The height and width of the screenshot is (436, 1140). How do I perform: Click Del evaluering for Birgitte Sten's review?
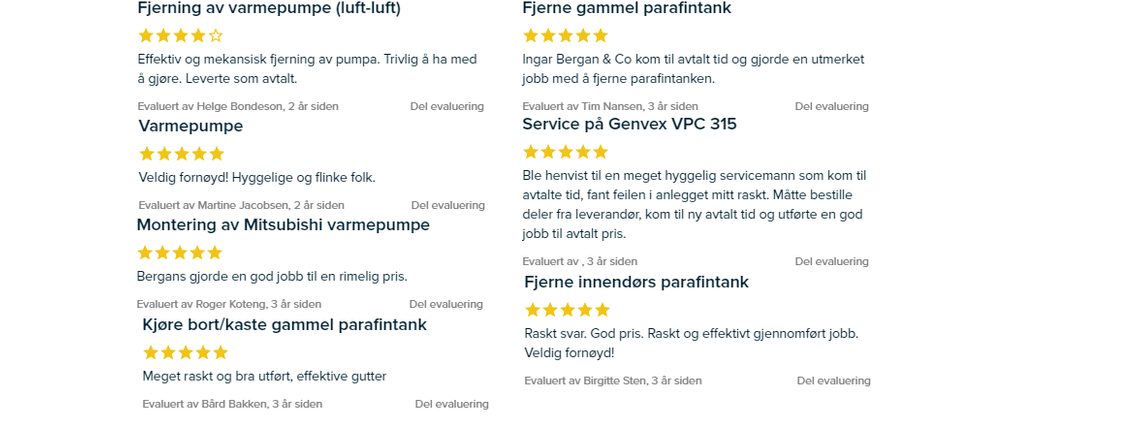(833, 380)
